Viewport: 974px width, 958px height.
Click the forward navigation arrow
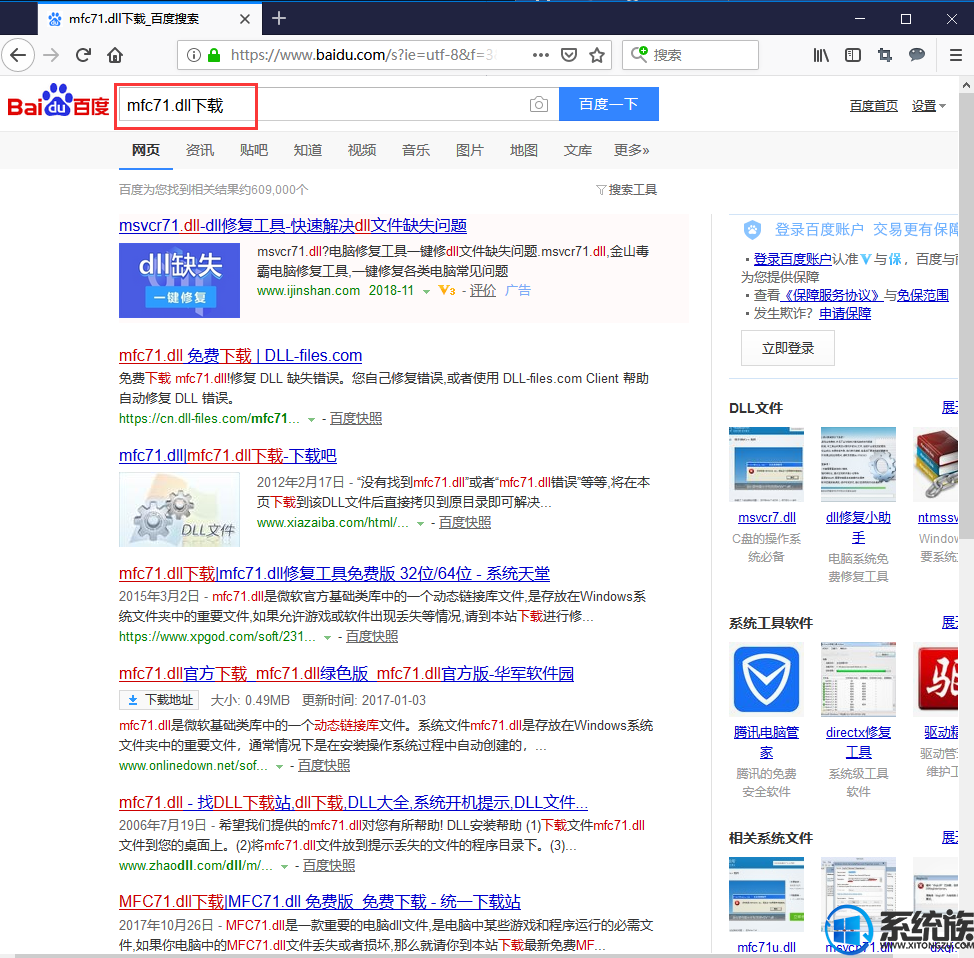pyautogui.click(x=51, y=55)
